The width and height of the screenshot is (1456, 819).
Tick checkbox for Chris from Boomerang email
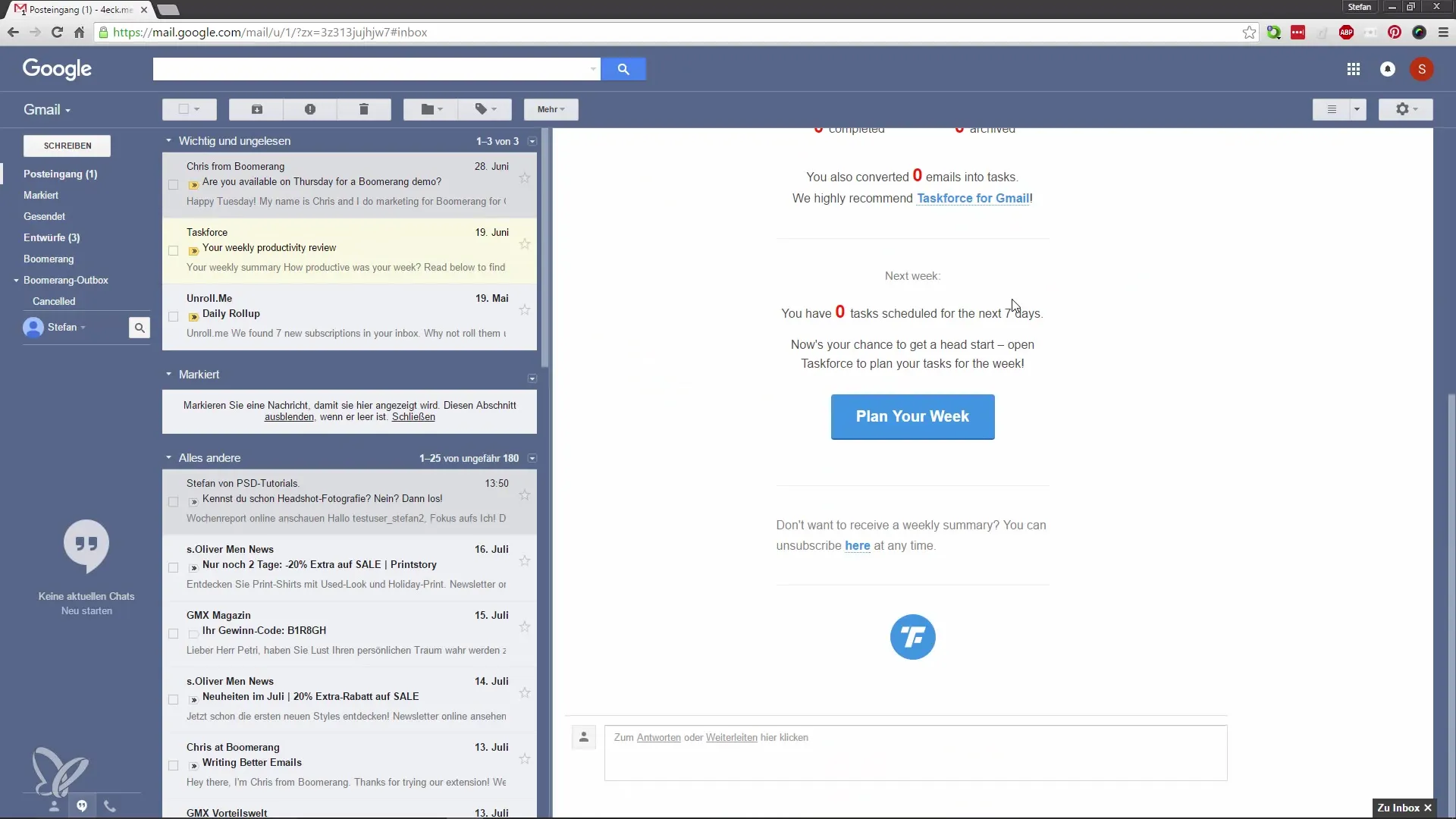[174, 184]
